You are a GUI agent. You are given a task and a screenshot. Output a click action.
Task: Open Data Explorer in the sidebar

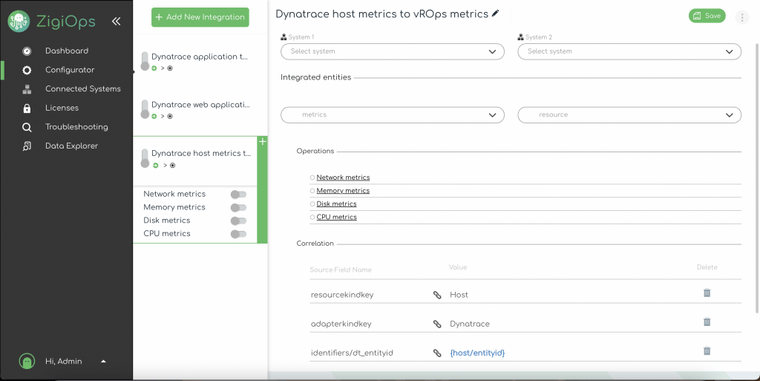[x=71, y=146]
